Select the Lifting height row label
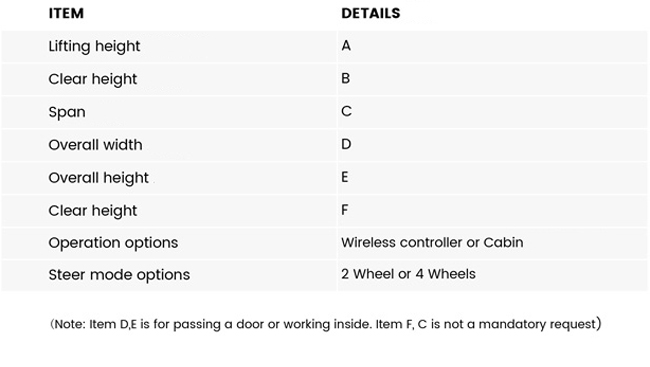 coord(94,46)
